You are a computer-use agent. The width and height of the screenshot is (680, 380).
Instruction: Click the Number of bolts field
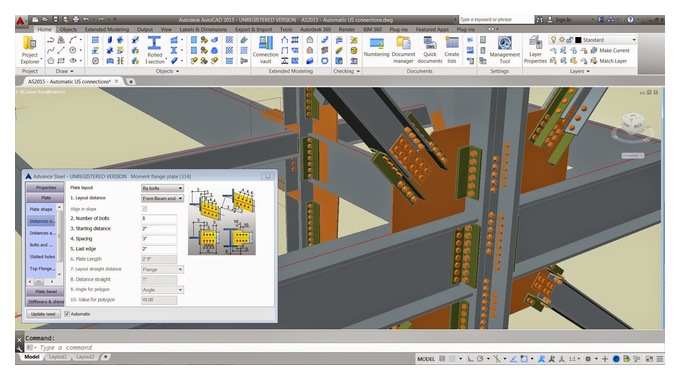click(x=159, y=219)
